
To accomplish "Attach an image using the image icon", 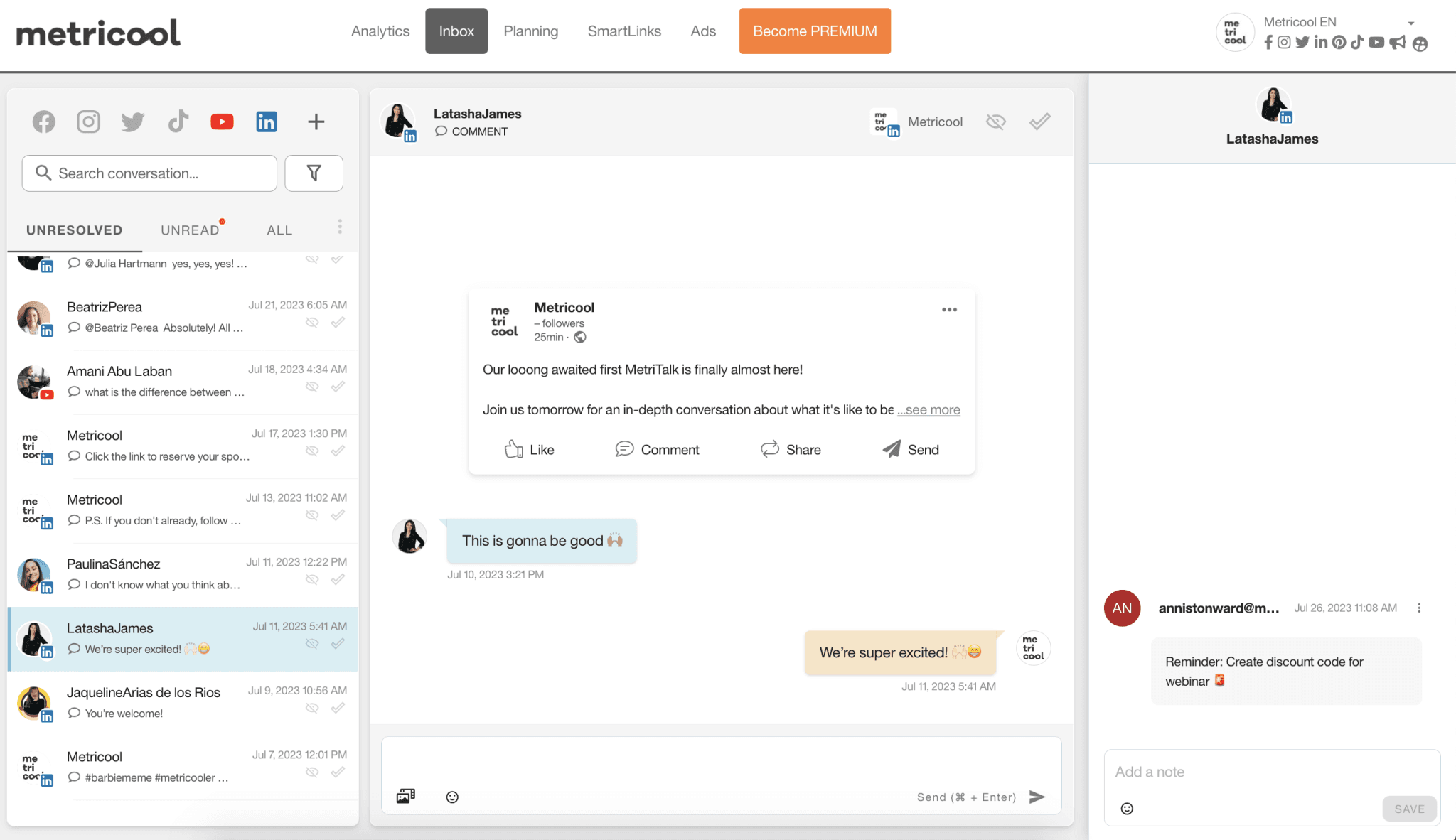I will pyautogui.click(x=406, y=797).
